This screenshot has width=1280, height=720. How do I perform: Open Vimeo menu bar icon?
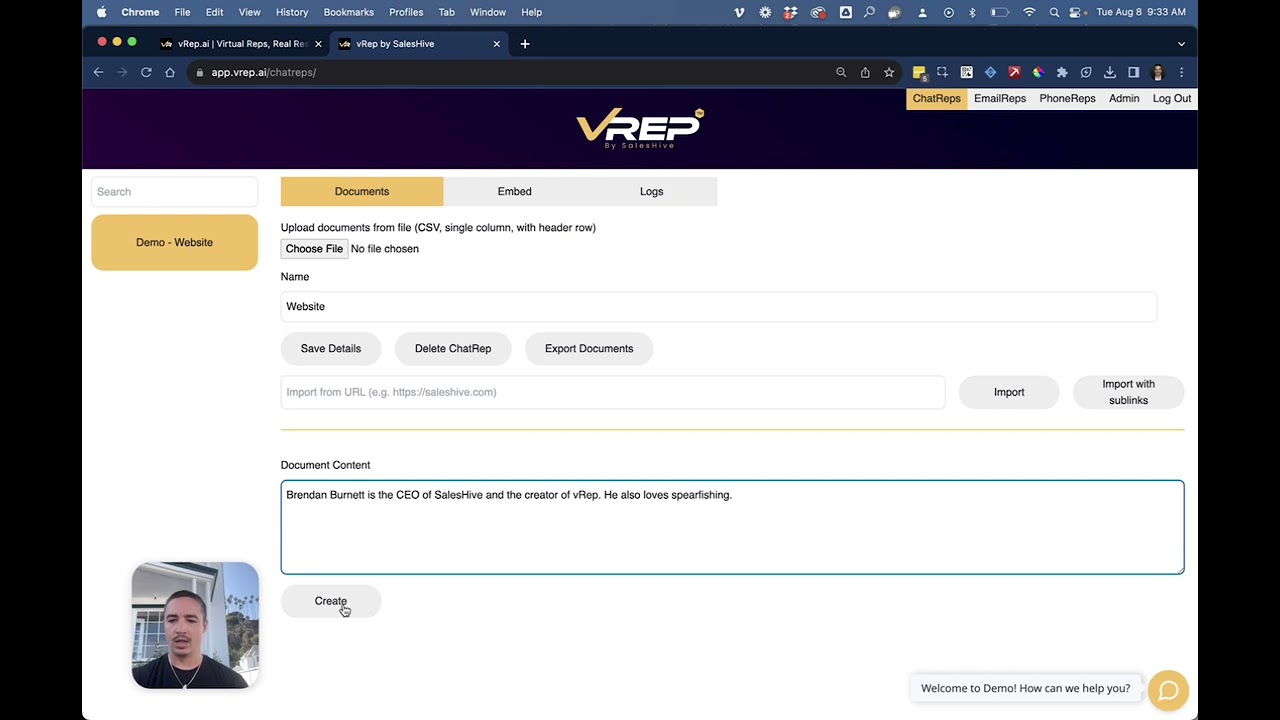click(739, 12)
